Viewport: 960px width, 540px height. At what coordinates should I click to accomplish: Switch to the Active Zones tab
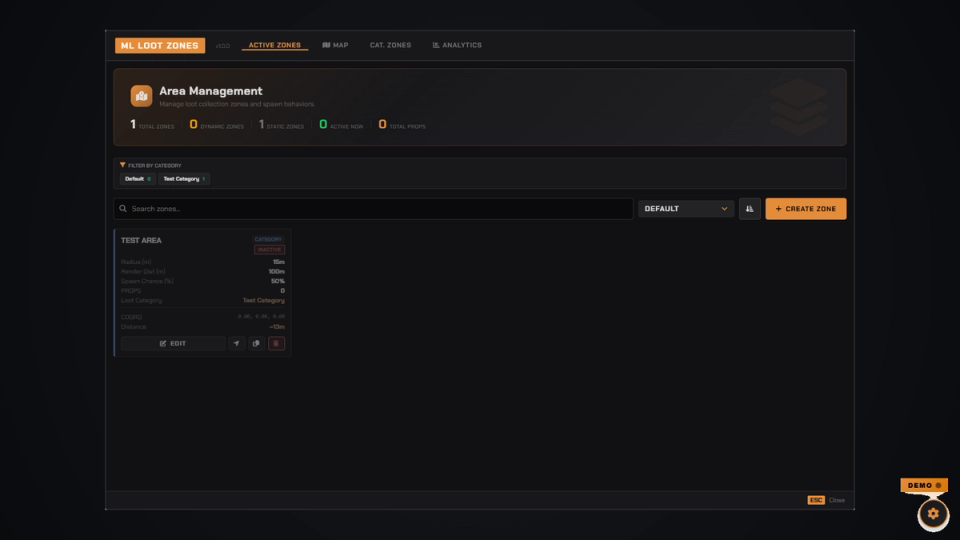pos(274,45)
